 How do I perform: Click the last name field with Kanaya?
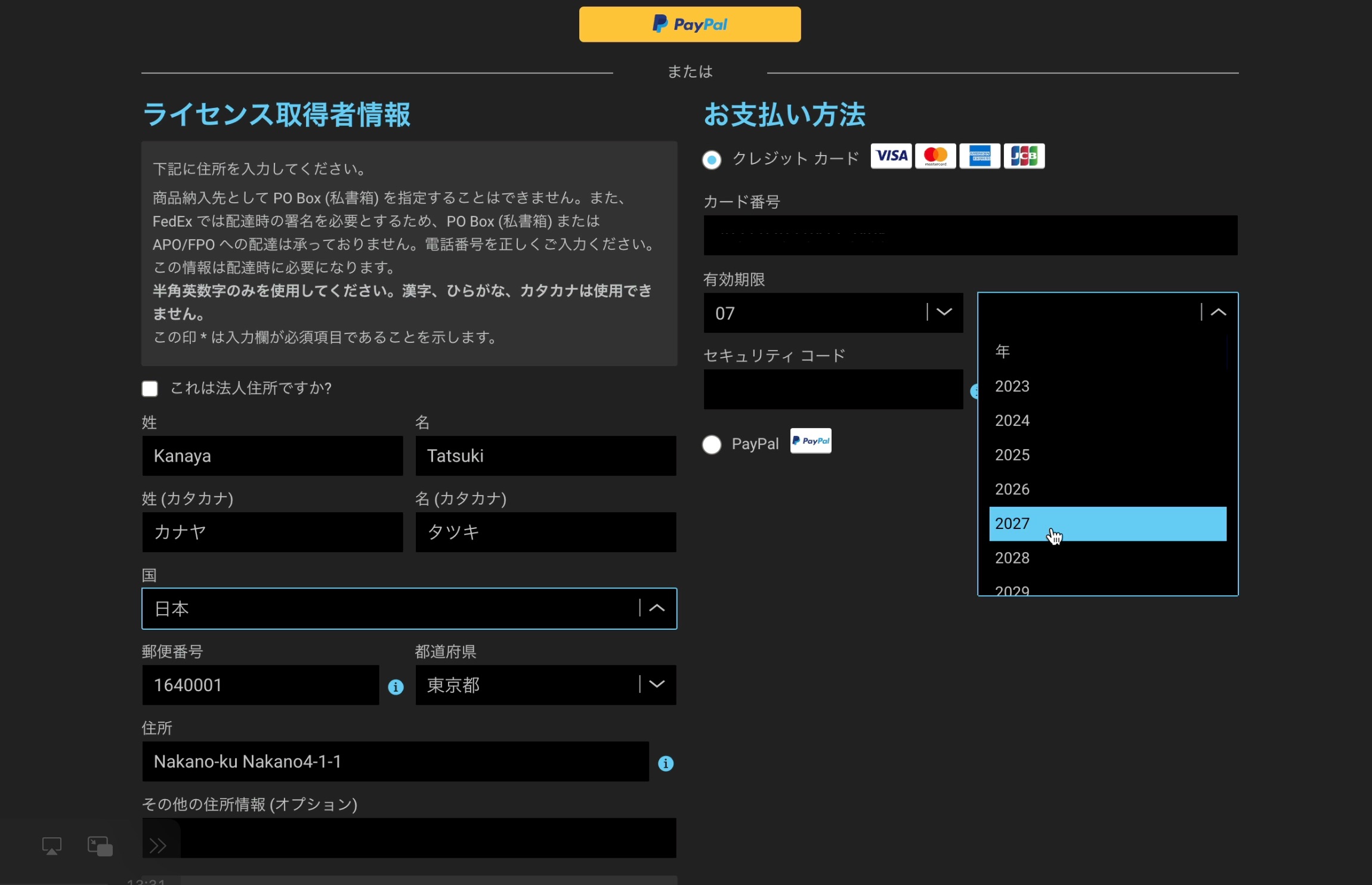[273, 456]
